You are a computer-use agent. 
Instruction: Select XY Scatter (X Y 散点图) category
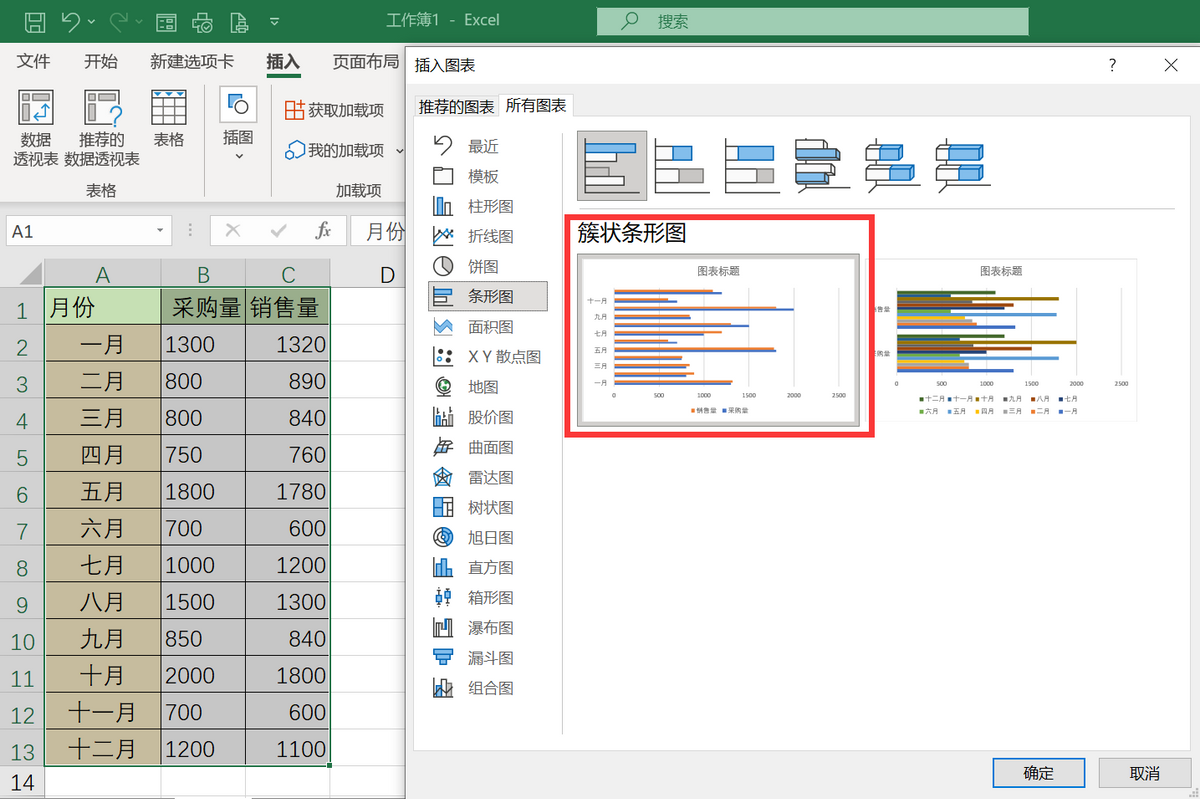pos(488,357)
